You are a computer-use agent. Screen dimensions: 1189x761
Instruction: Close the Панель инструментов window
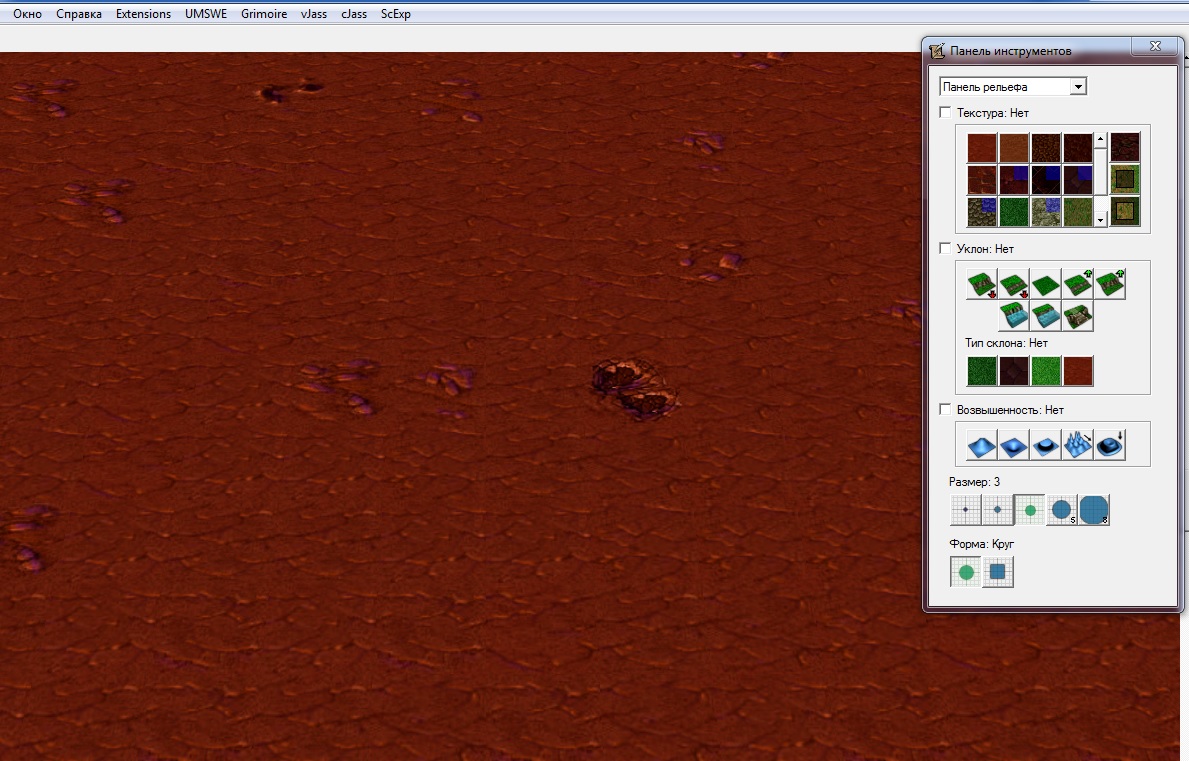click(x=1155, y=46)
